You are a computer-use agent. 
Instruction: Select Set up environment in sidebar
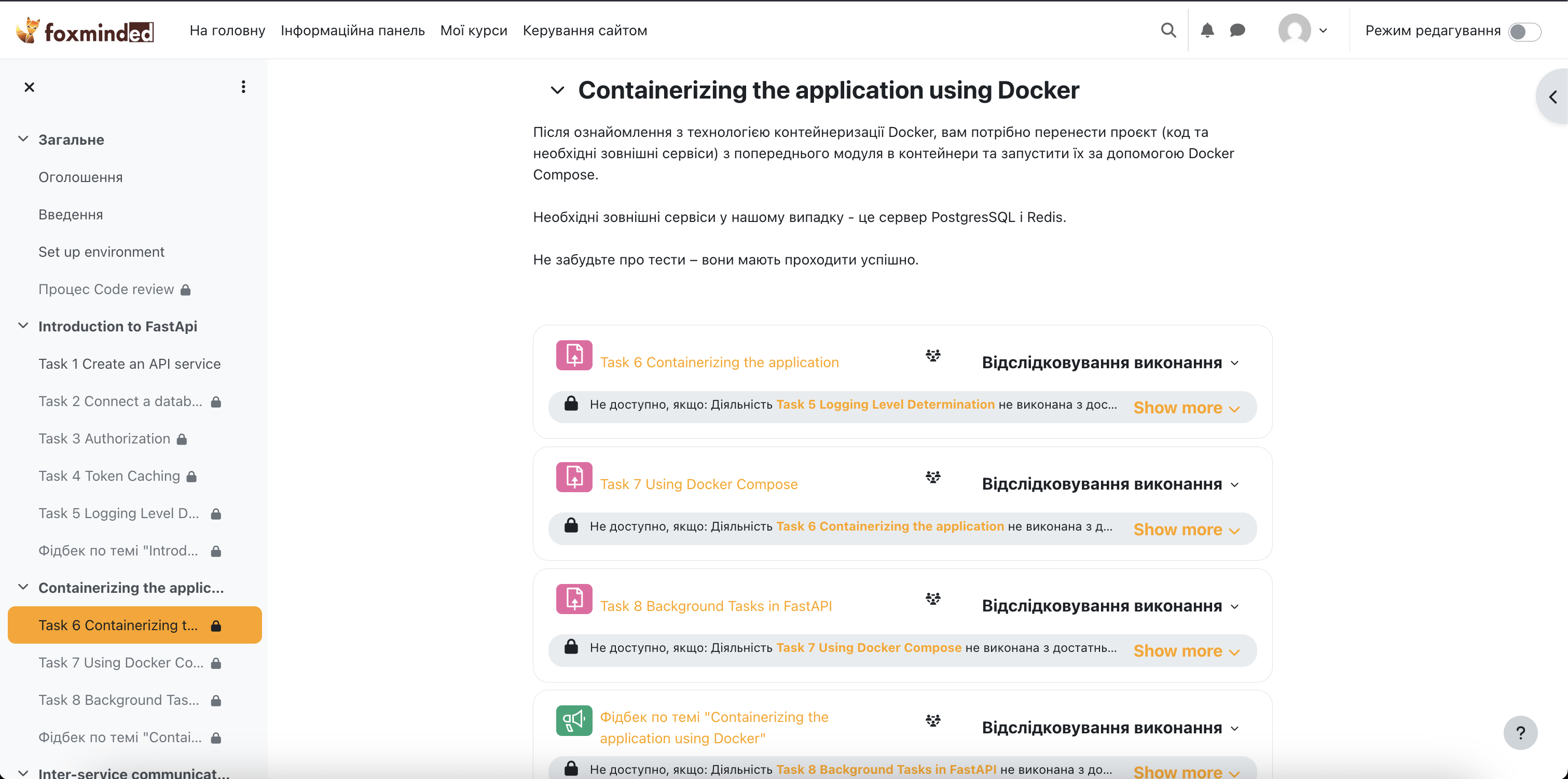coord(101,252)
